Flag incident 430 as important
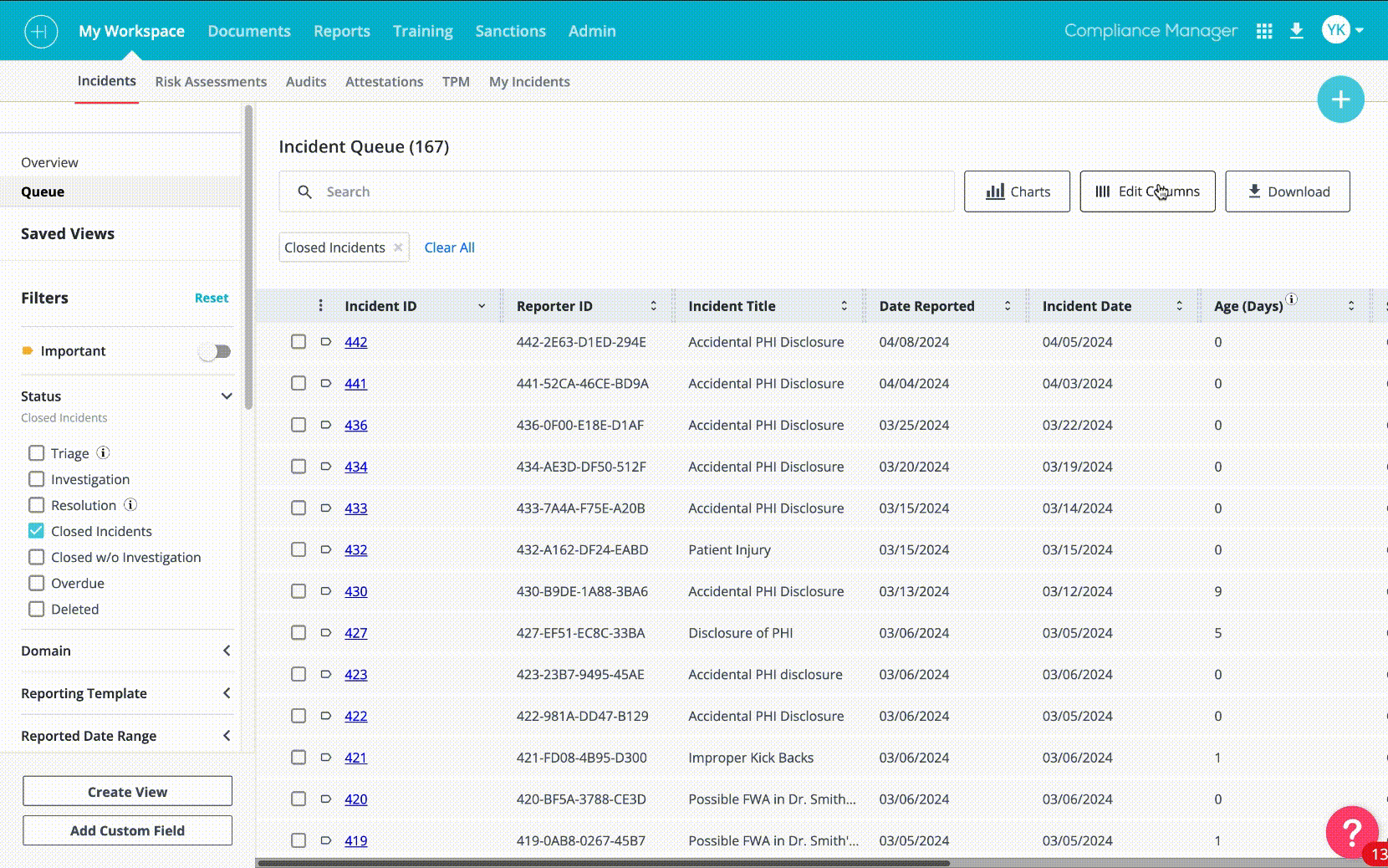This screenshot has height=868, width=1388. point(326,591)
